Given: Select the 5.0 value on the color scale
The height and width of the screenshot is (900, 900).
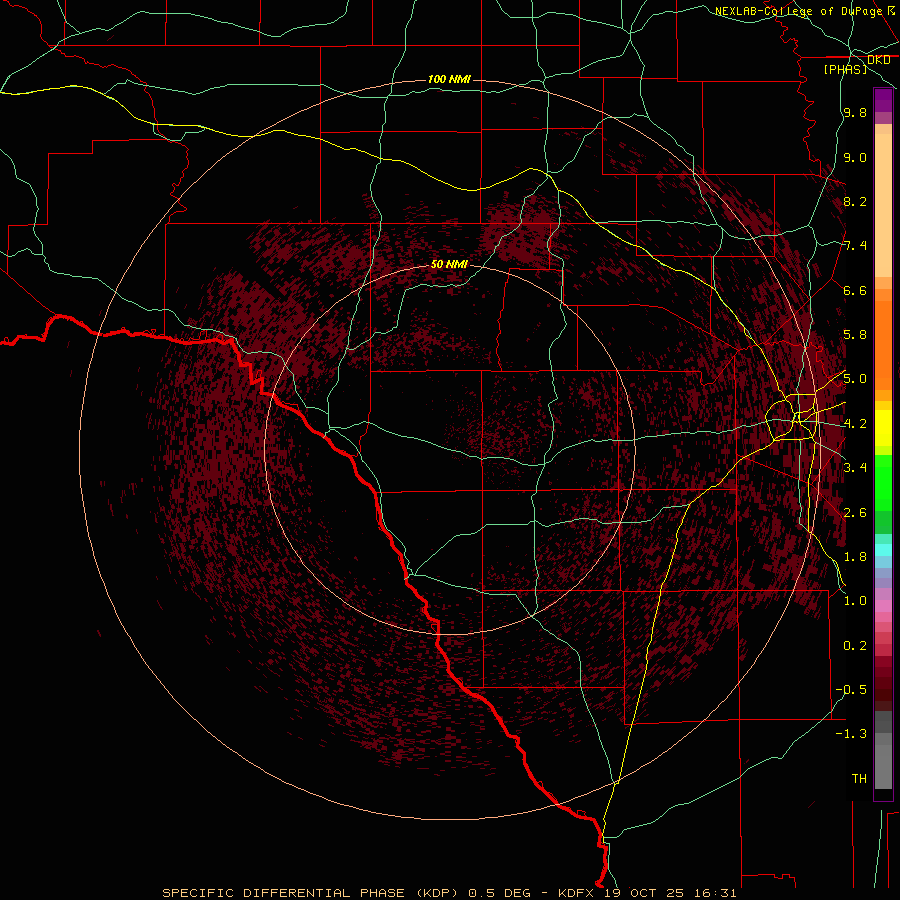Looking at the screenshot, I should 855,379.
